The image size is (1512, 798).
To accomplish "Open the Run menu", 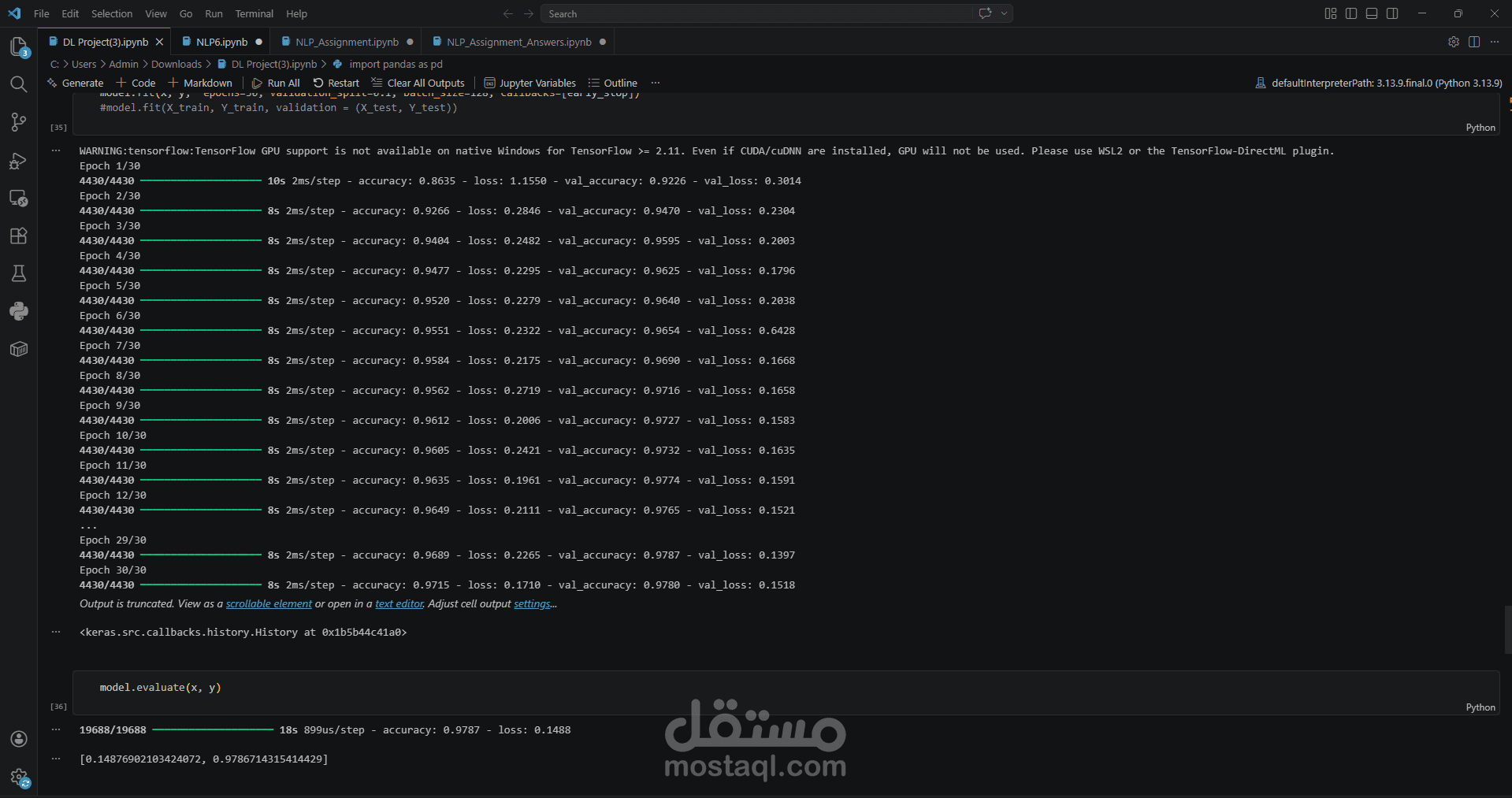I will tap(214, 13).
